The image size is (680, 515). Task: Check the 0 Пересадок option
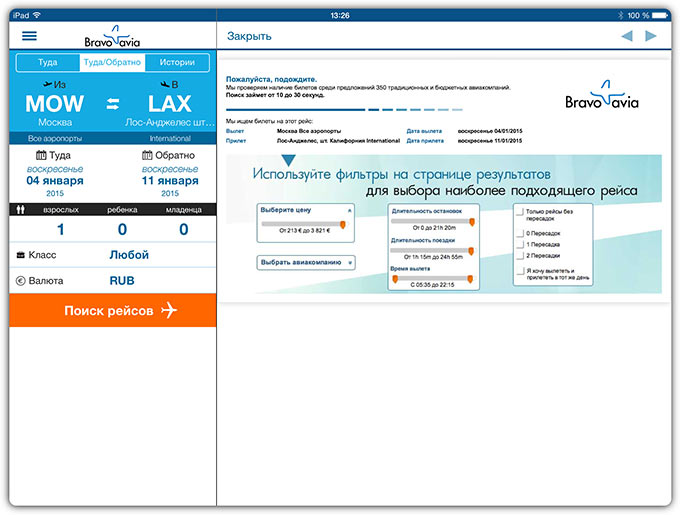[520, 233]
